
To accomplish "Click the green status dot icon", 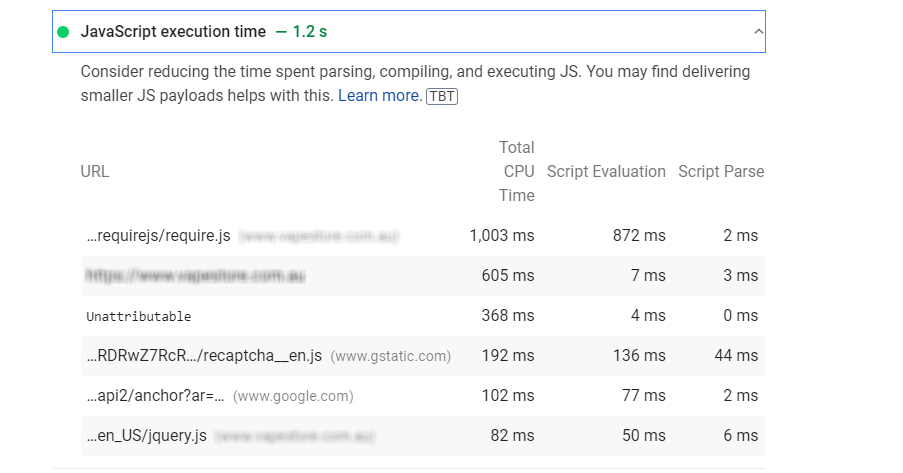I will (x=63, y=32).
